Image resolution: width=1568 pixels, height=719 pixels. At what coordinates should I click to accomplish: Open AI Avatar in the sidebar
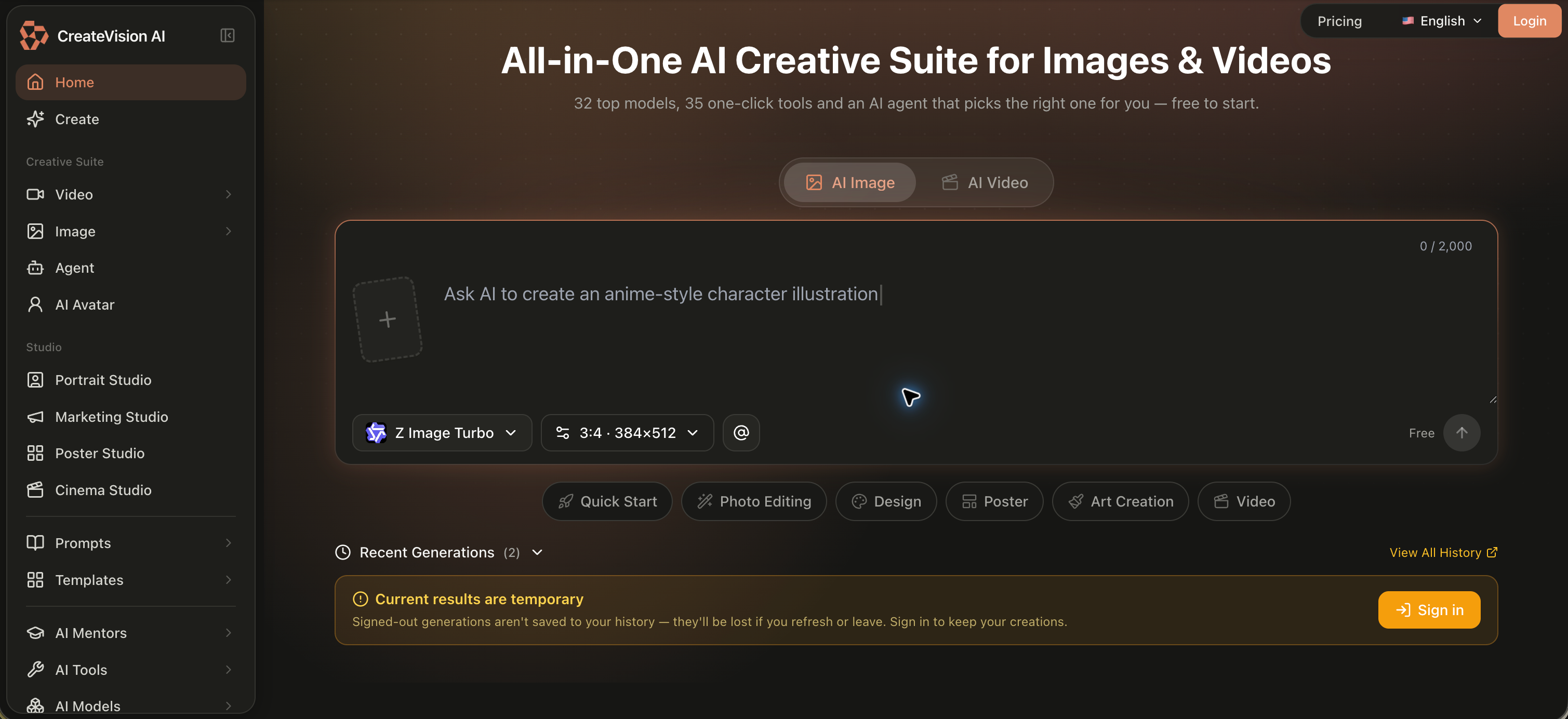click(131, 304)
